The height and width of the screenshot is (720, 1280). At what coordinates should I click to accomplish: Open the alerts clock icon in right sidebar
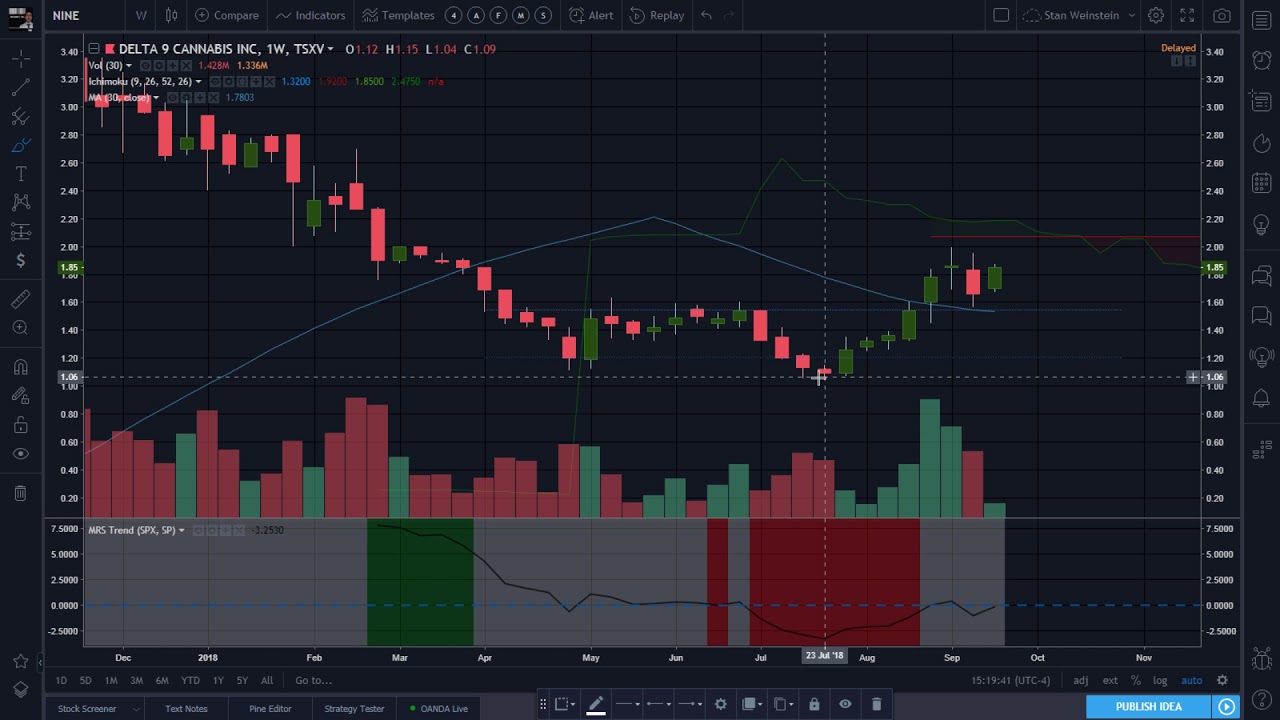1261,58
